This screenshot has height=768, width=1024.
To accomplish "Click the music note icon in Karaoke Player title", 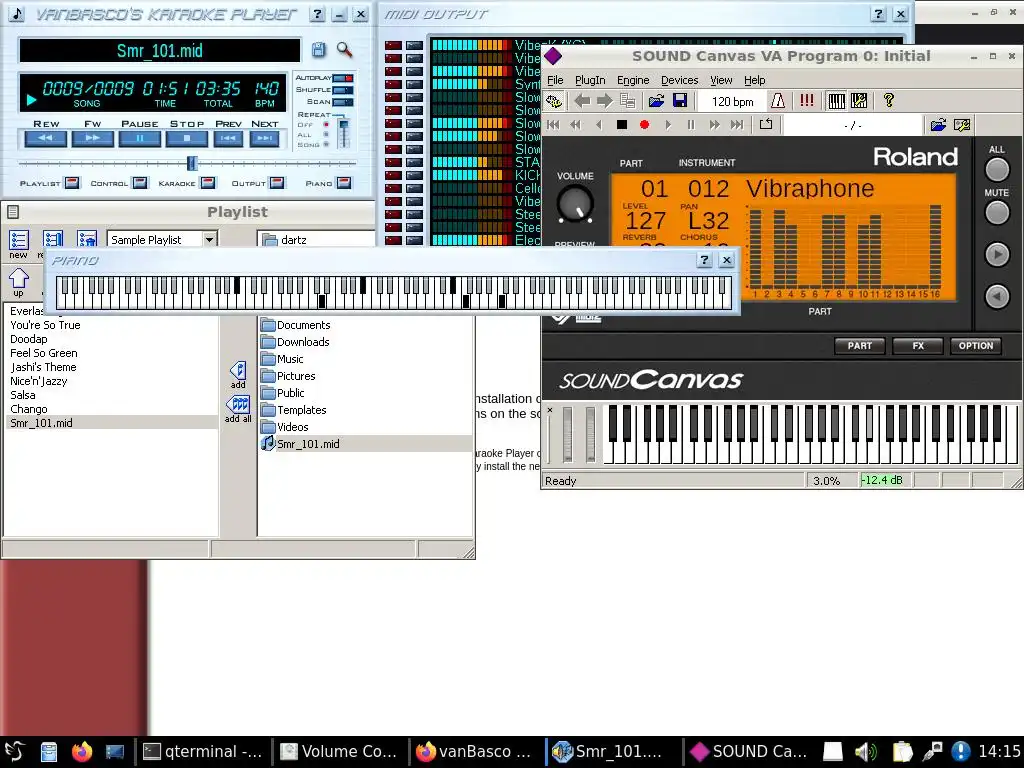I will click(x=16, y=14).
